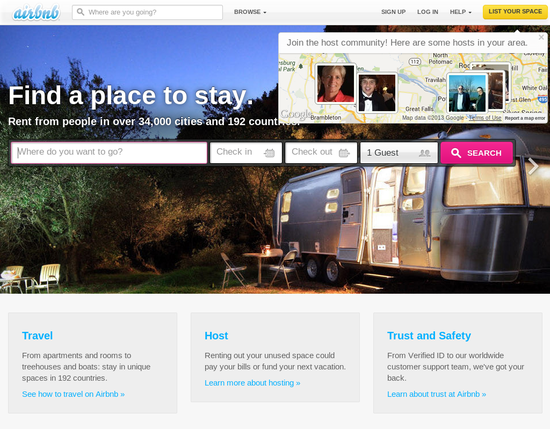Click Log In in the header
This screenshot has width=550, height=429.
tap(428, 12)
